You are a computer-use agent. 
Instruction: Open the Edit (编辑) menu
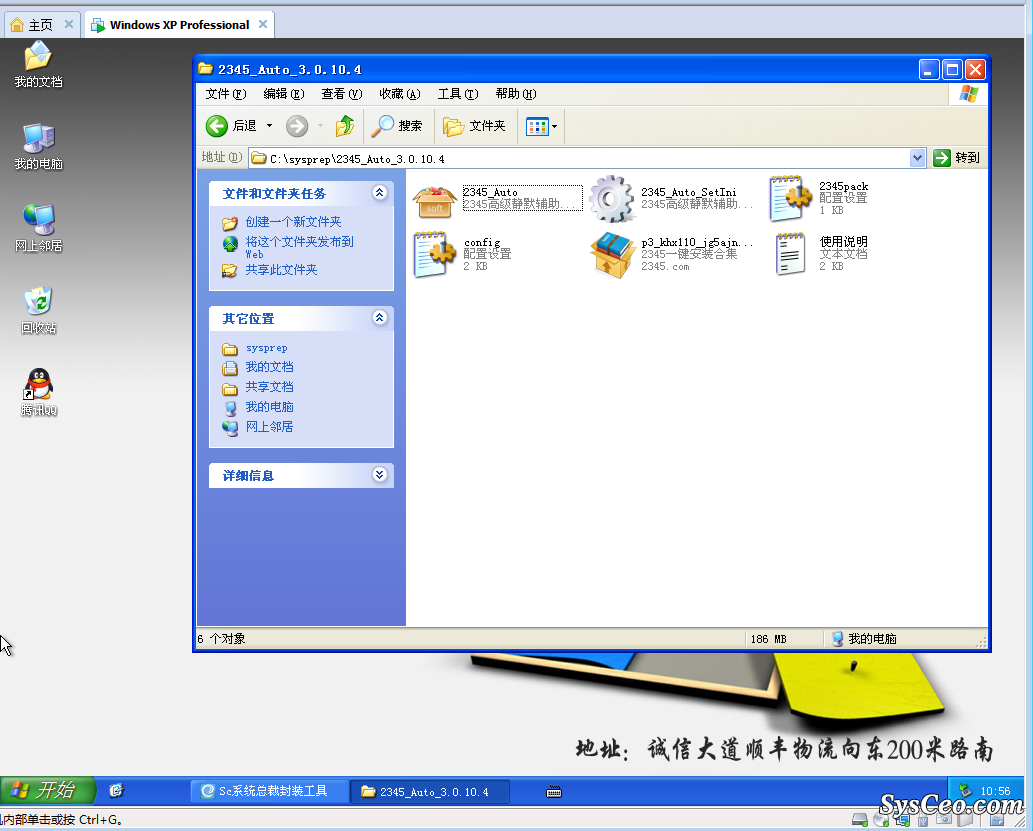click(283, 94)
